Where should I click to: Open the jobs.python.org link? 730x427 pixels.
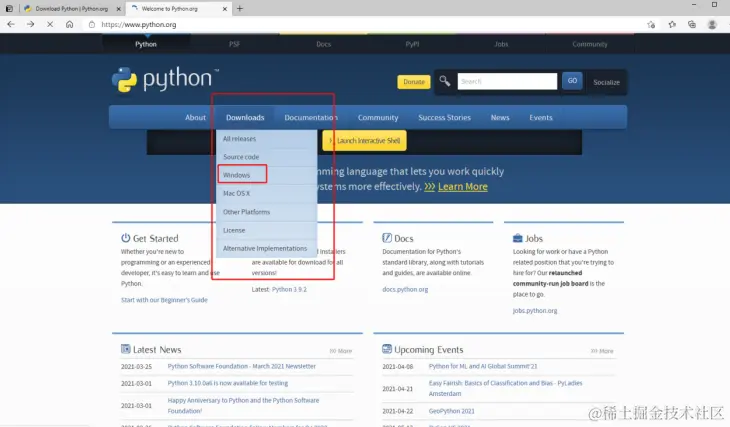535,311
